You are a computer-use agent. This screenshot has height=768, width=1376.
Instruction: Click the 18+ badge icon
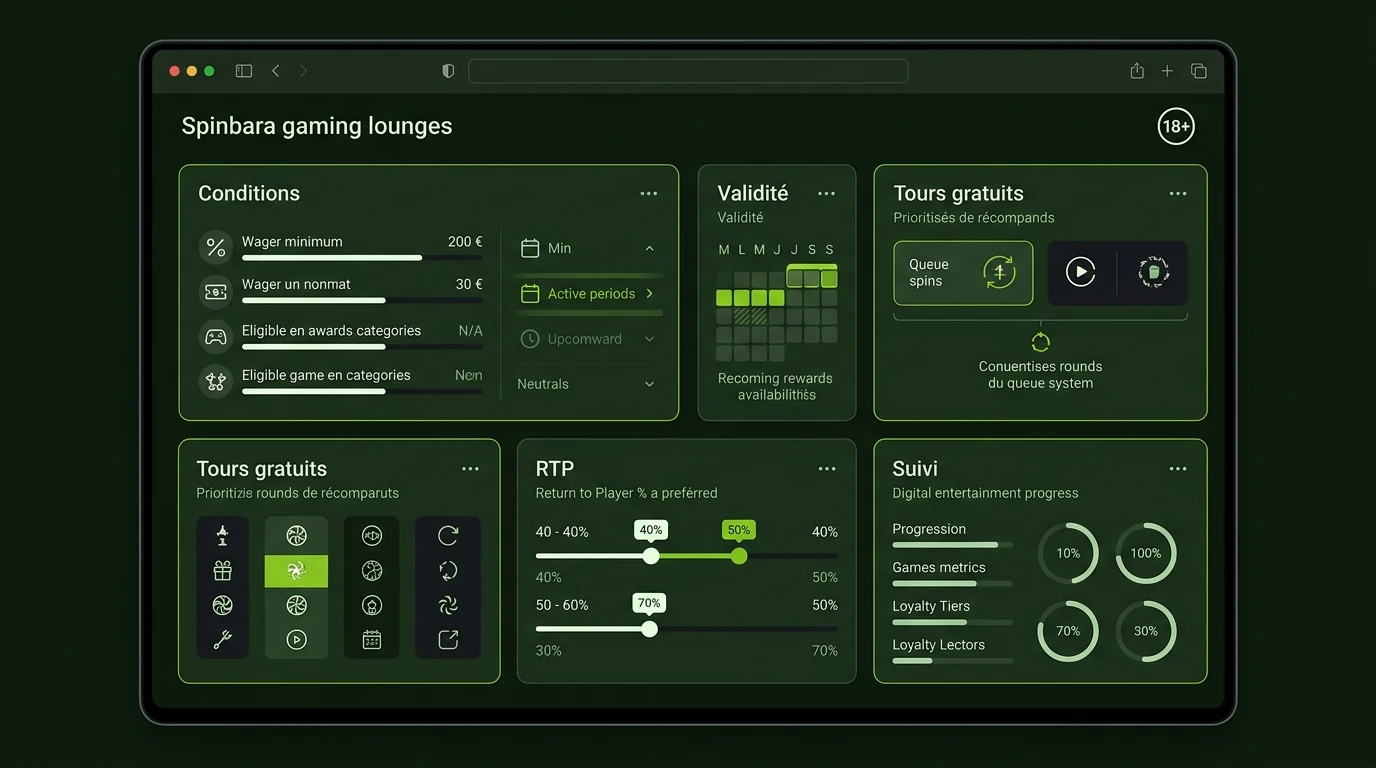coord(1176,126)
